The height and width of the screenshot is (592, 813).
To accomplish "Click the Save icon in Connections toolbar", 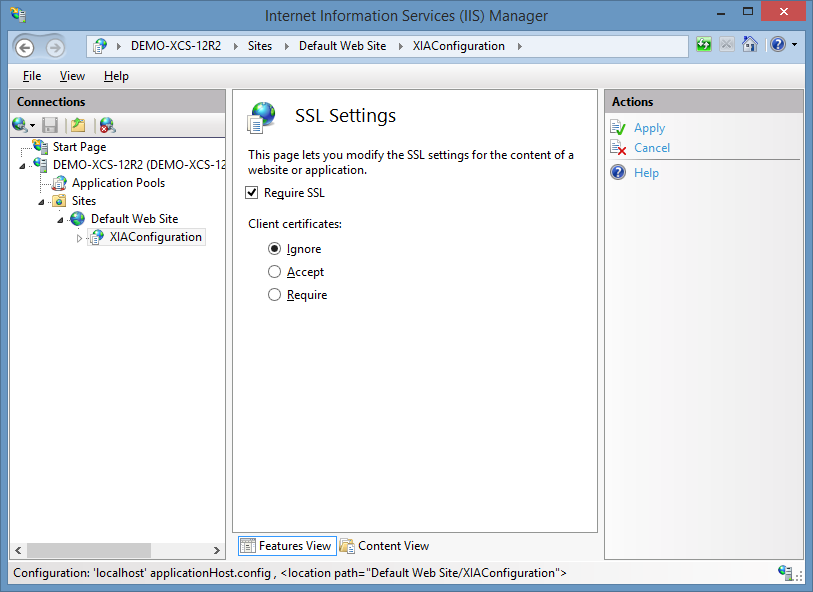I will pos(50,125).
